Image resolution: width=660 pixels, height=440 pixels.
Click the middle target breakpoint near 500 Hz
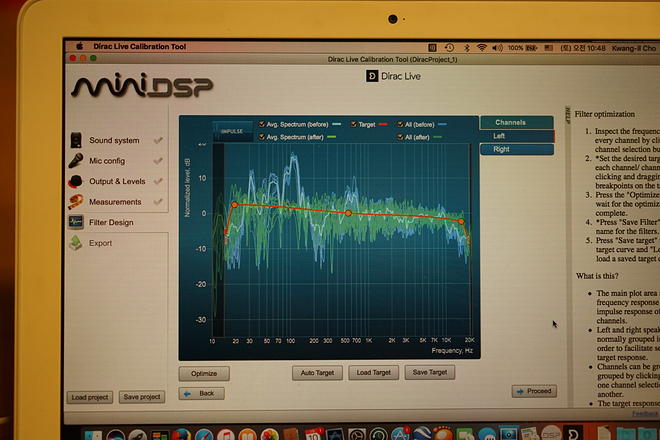point(349,213)
